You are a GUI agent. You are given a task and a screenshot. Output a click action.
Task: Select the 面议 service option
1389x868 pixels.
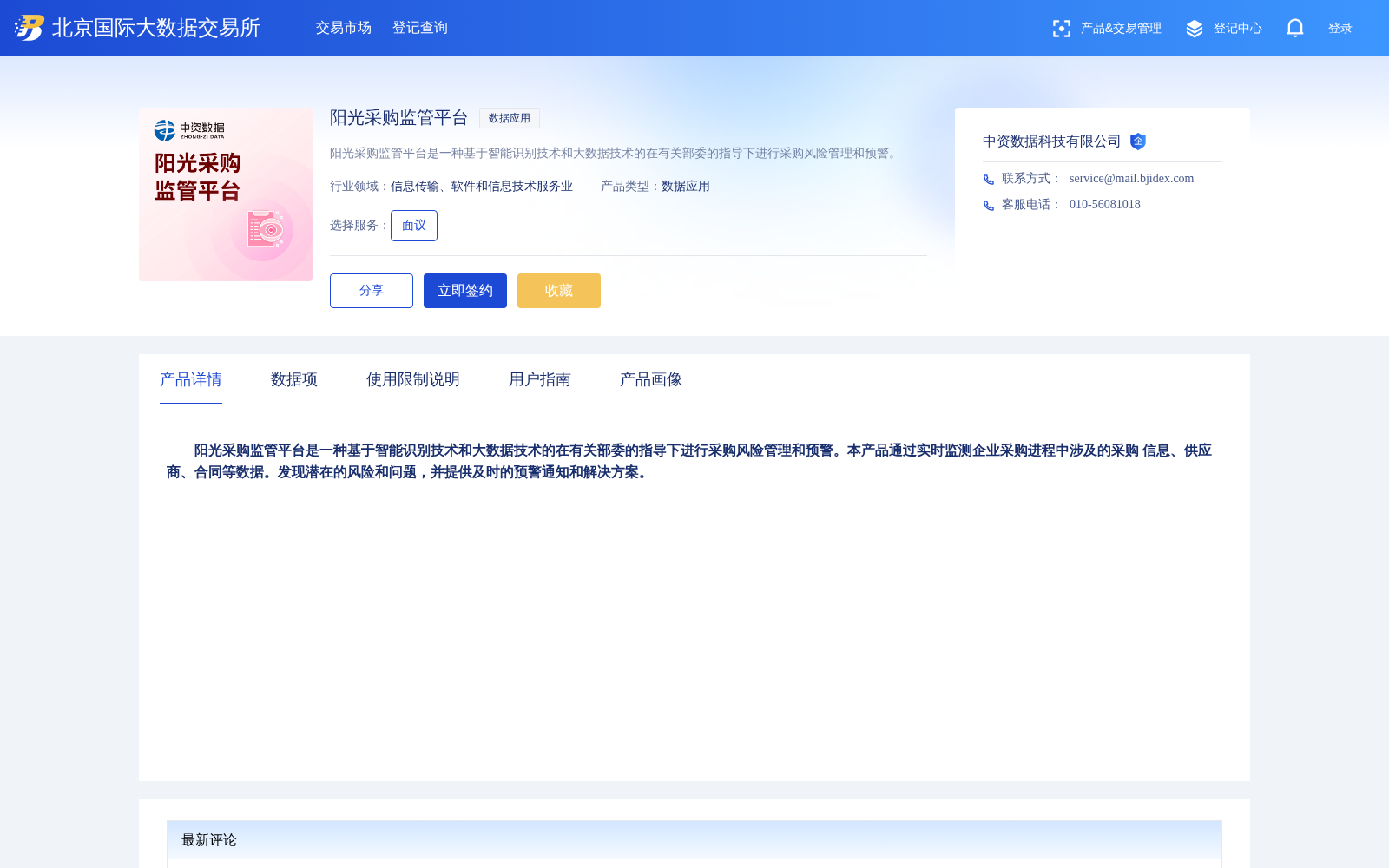414,226
